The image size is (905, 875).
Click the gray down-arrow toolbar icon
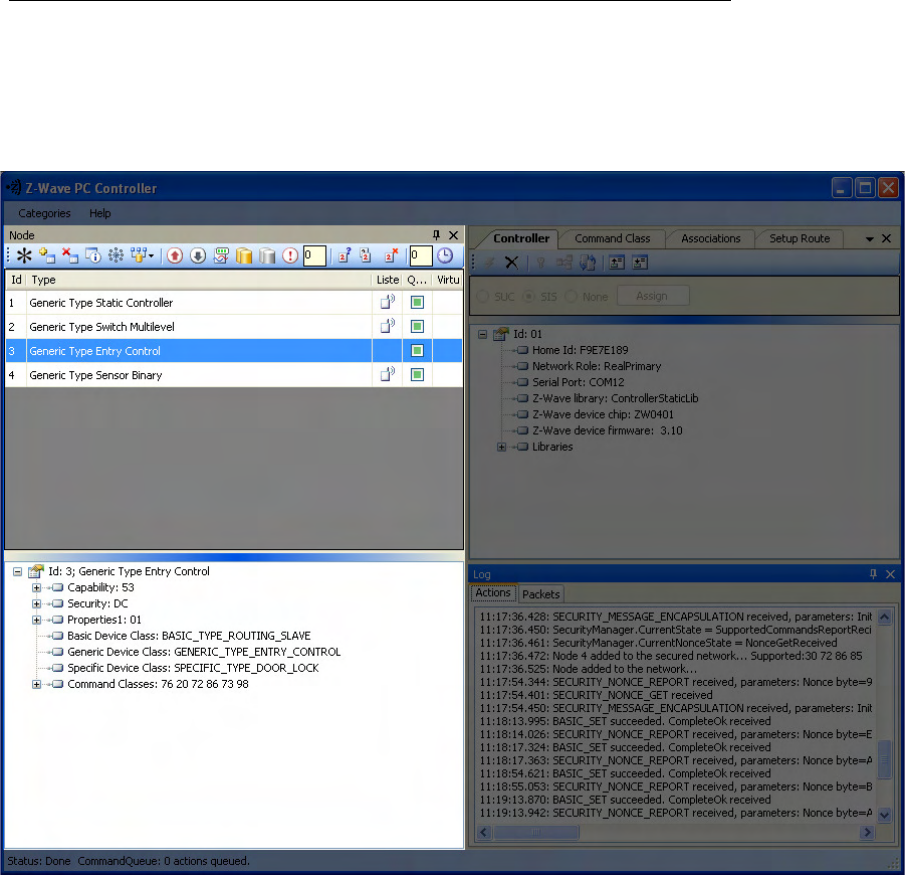pos(198,256)
